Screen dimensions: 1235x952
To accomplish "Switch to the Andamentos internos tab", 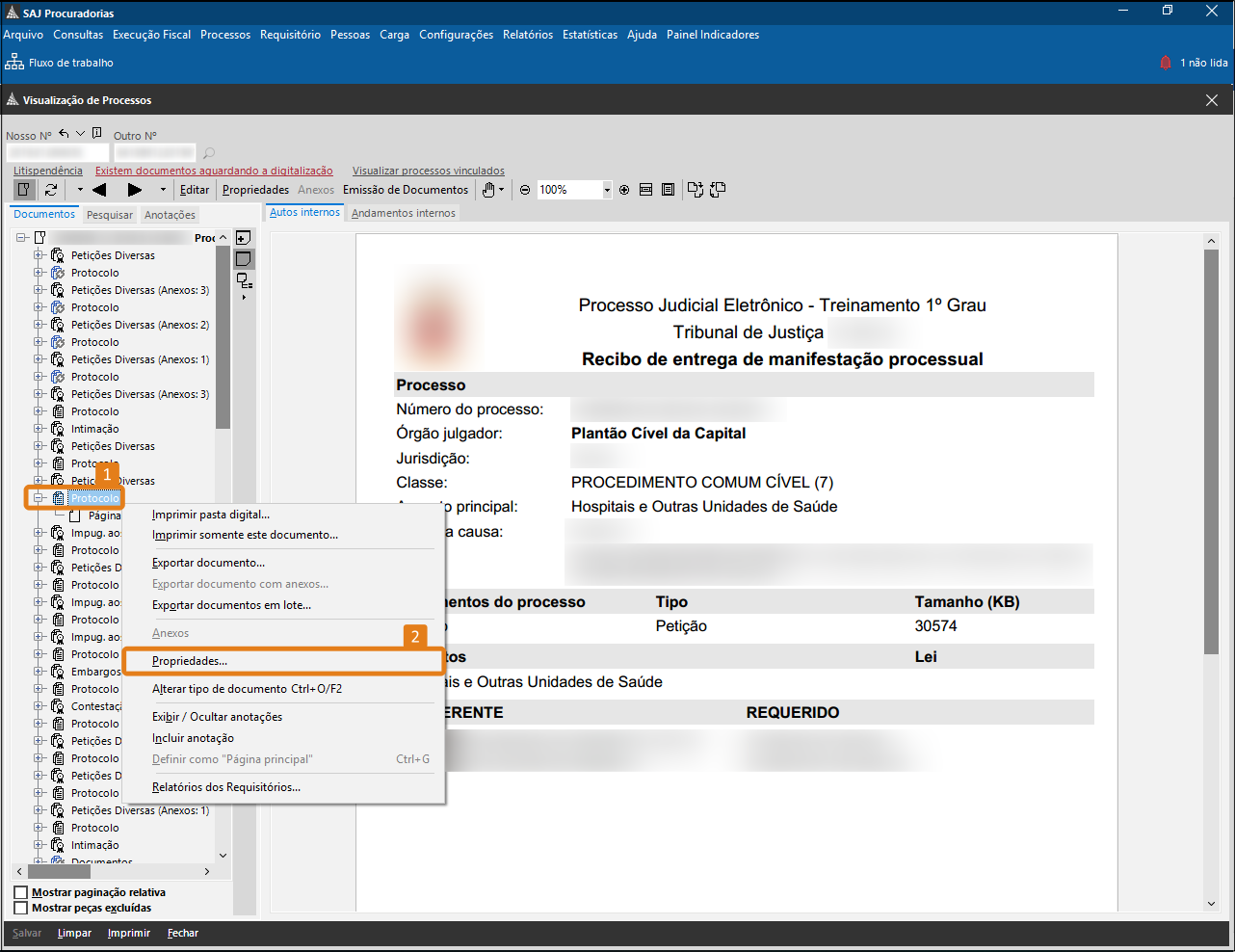I will (x=404, y=213).
